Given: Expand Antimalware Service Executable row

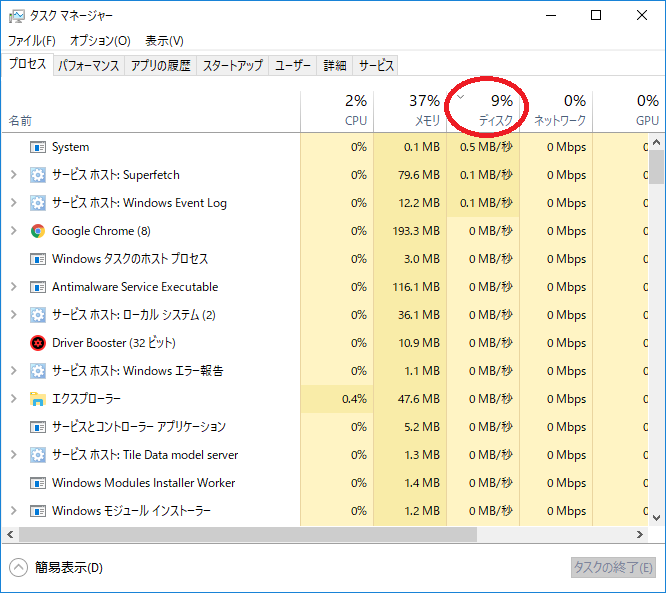Looking at the screenshot, I should tap(14, 287).
